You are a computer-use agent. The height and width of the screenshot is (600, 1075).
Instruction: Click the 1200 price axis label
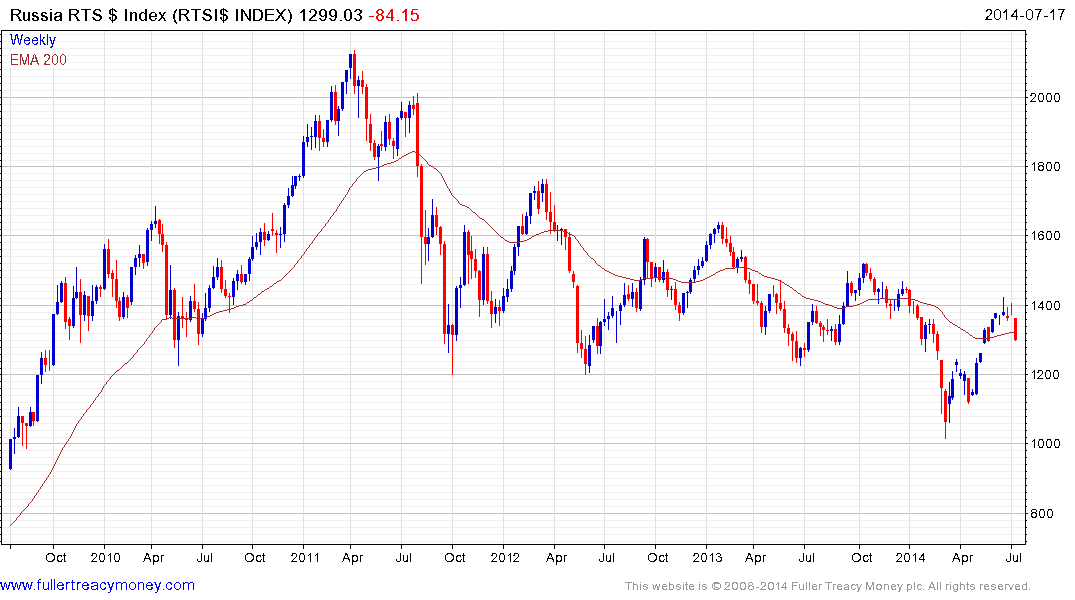click(1046, 374)
